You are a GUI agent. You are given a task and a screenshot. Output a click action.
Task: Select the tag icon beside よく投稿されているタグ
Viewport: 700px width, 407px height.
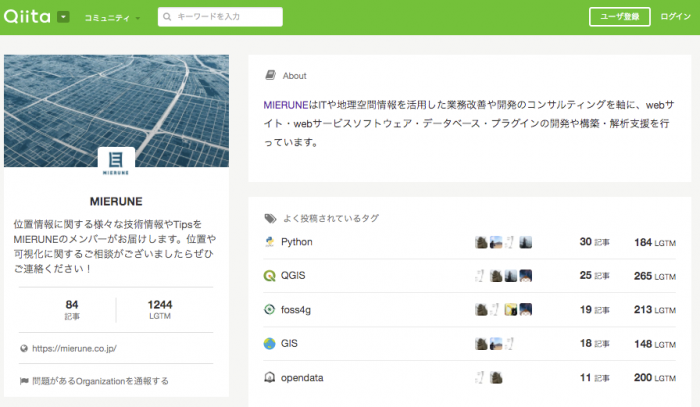[270, 218]
